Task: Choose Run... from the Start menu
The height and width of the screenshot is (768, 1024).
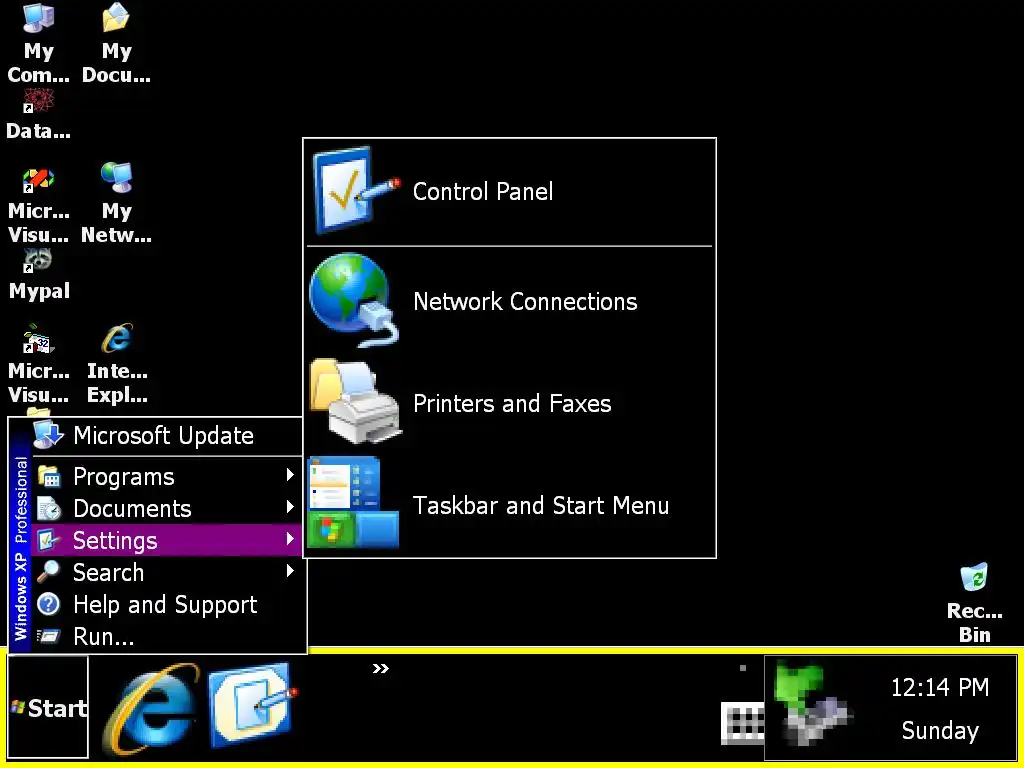Action: [167, 635]
